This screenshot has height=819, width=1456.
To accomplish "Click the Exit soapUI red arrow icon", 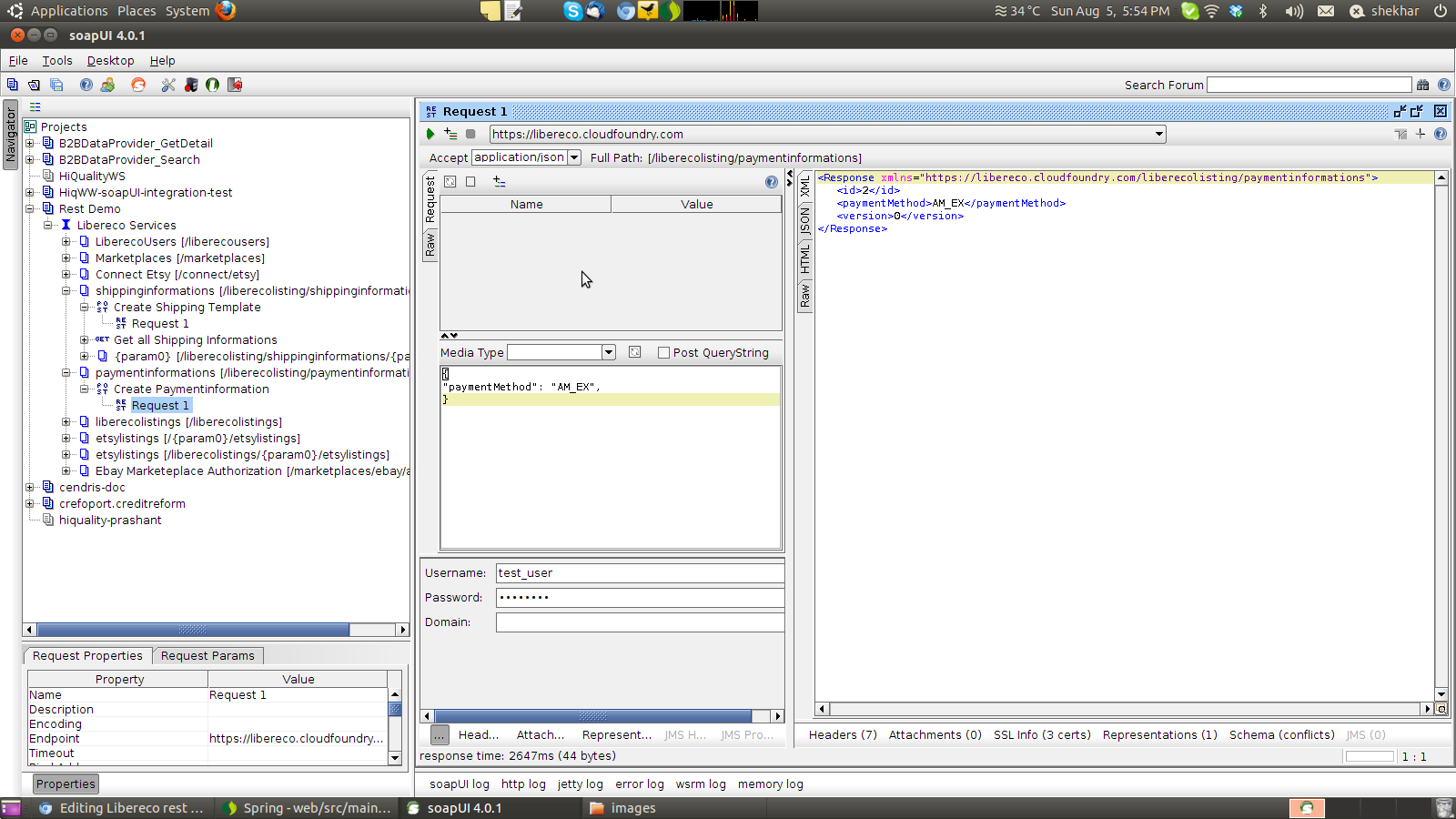I will [x=235, y=85].
